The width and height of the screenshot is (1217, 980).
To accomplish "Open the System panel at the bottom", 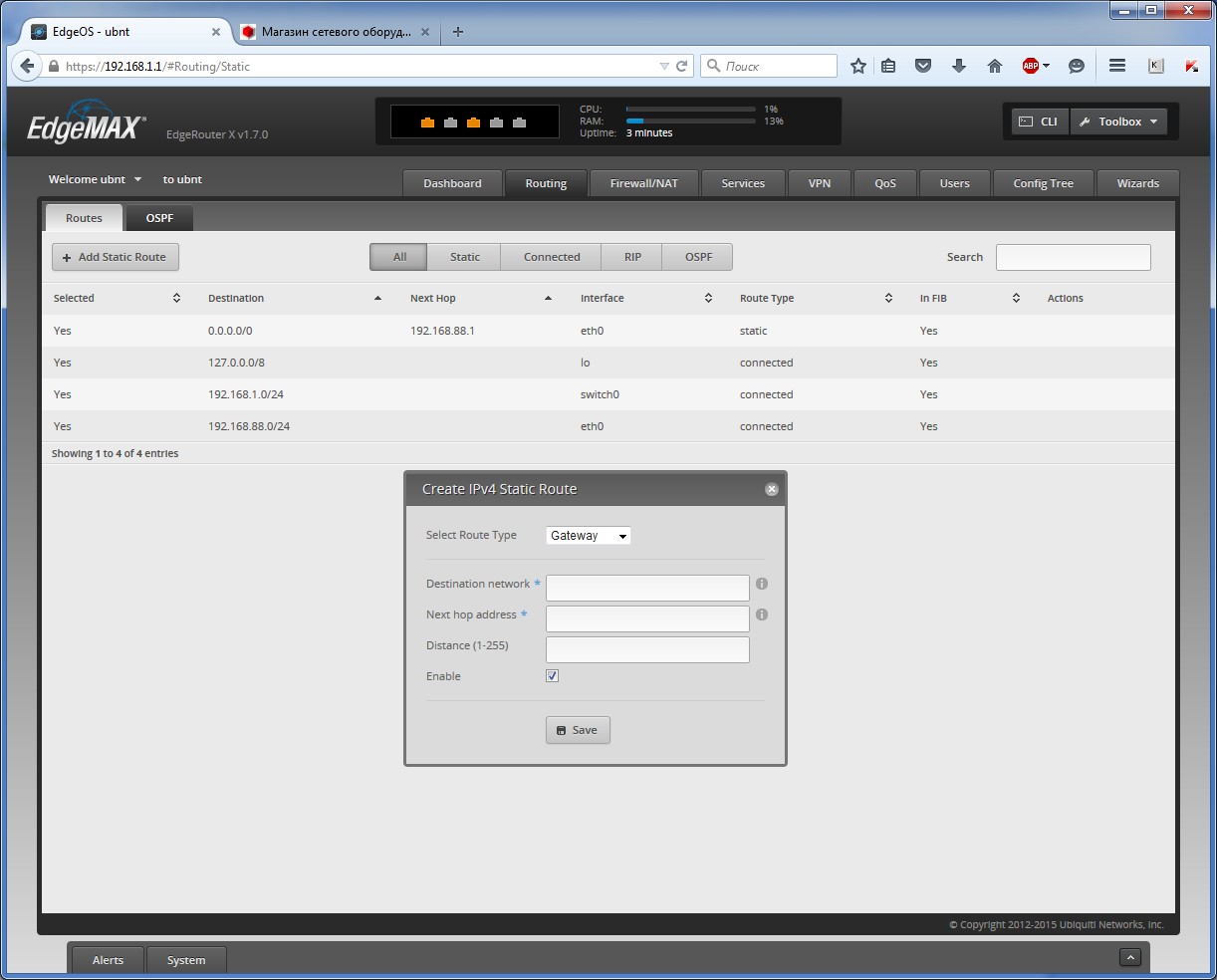I will 185,959.
